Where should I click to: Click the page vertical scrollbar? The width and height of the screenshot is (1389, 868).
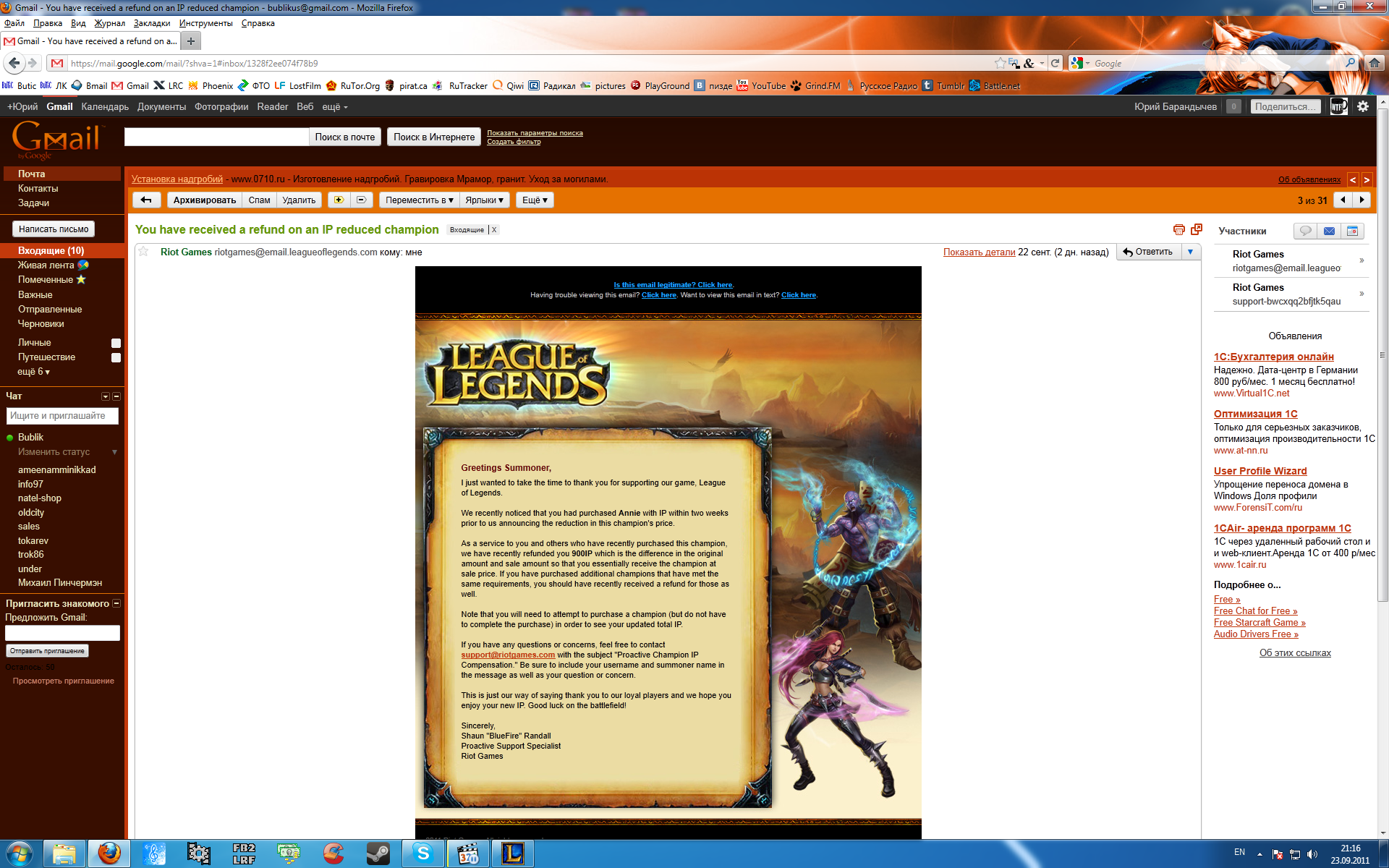tap(1382, 354)
